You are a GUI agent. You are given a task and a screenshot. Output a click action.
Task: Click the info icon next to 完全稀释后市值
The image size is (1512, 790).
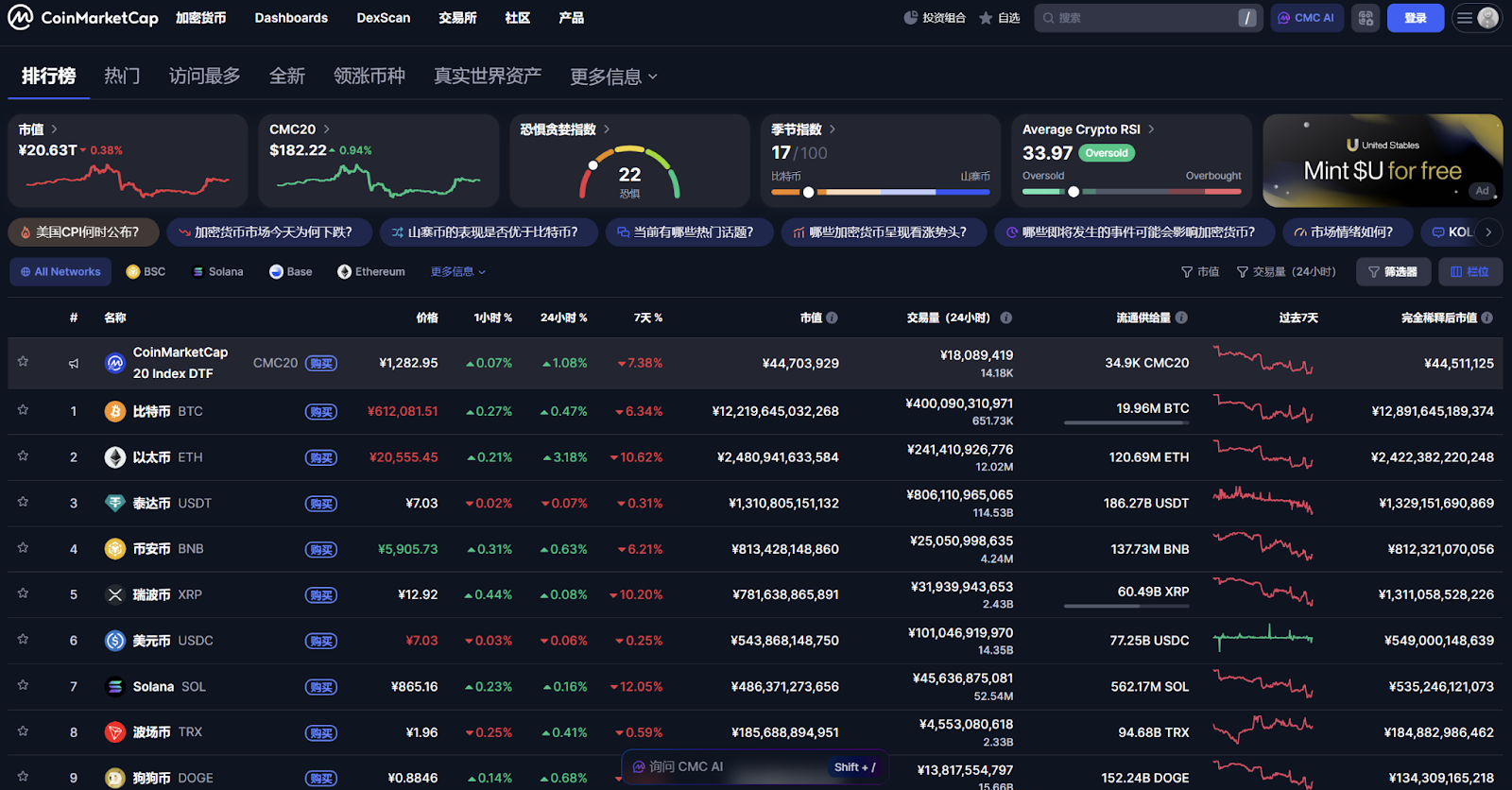pos(1487,318)
